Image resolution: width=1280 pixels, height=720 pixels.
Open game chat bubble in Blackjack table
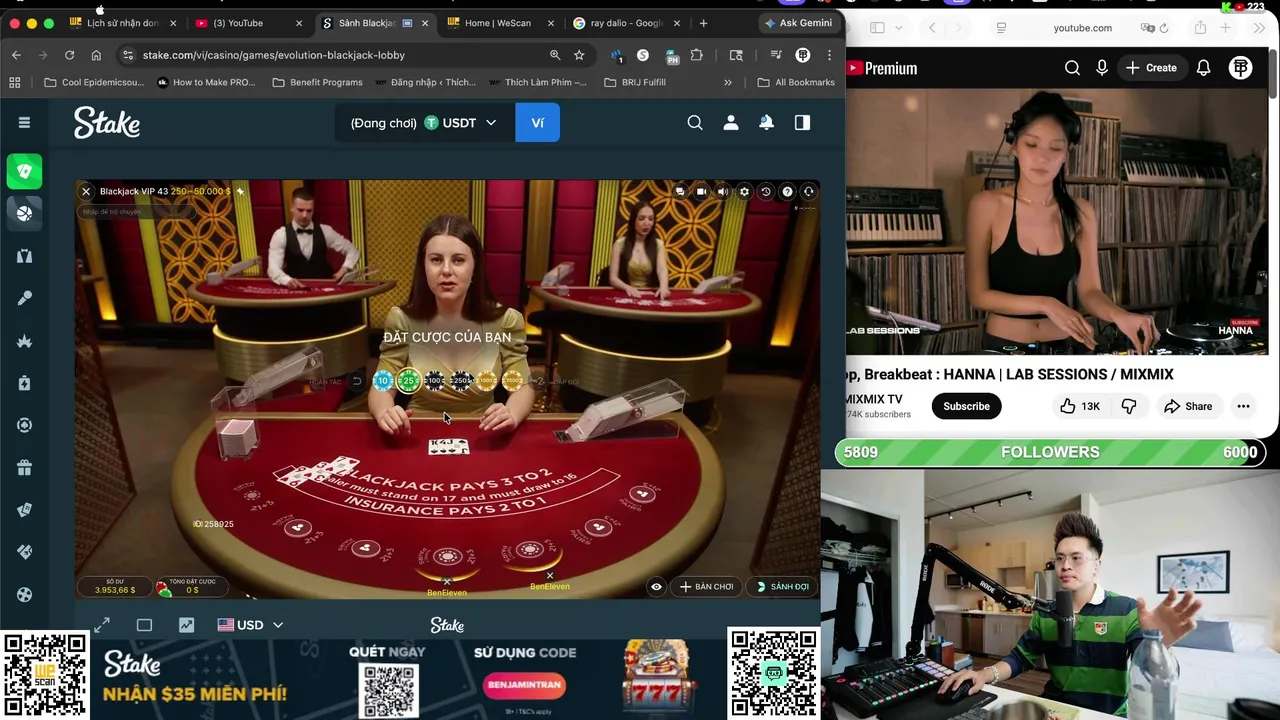pos(680,191)
